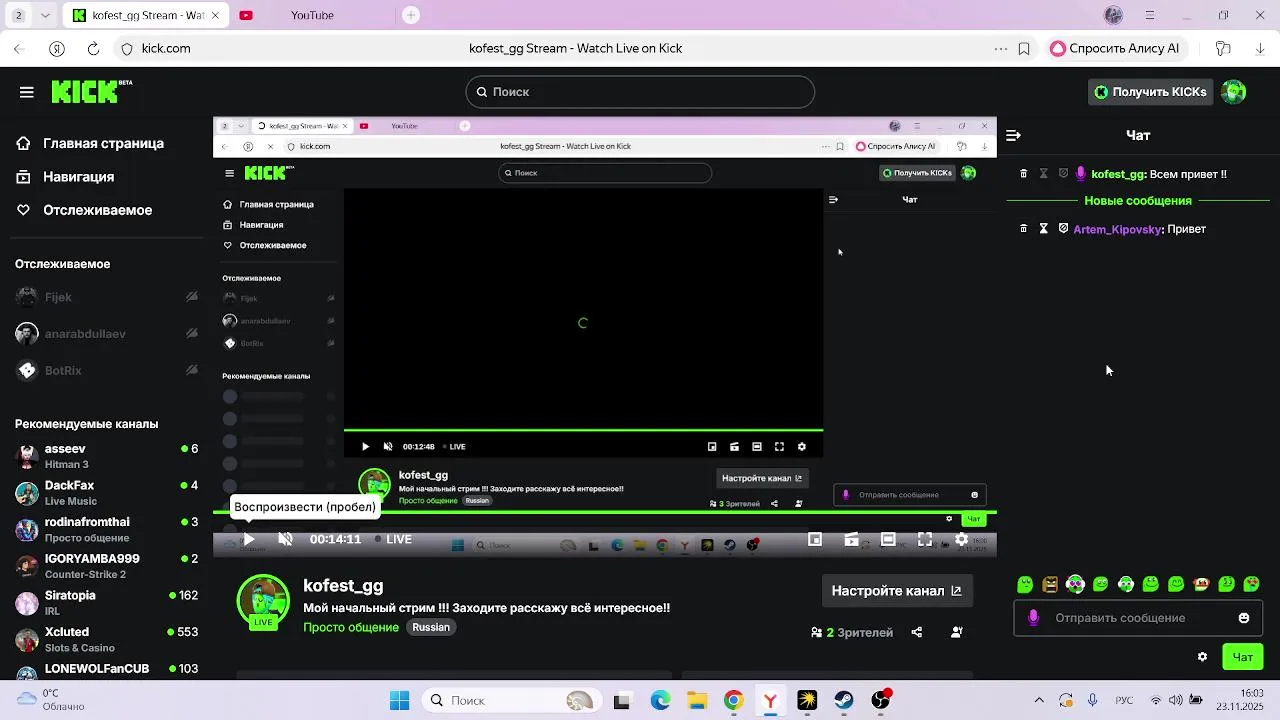Bookmark the page with the bookmark icon
This screenshot has height=720, width=1280.
(1024, 48)
